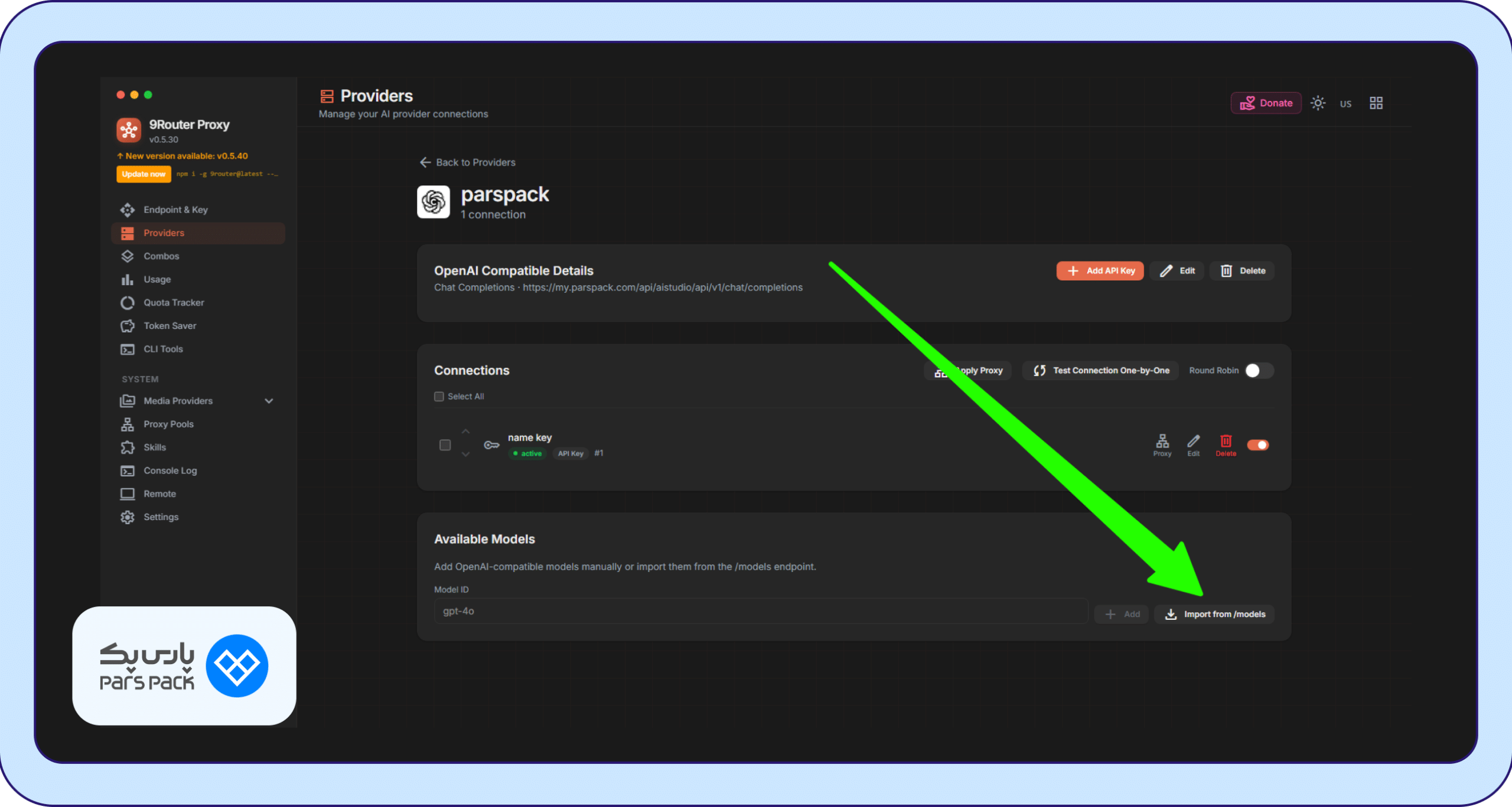Edit the OpenAI Compatible Details
Screen dimensions: 1512x807
(1177, 270)
